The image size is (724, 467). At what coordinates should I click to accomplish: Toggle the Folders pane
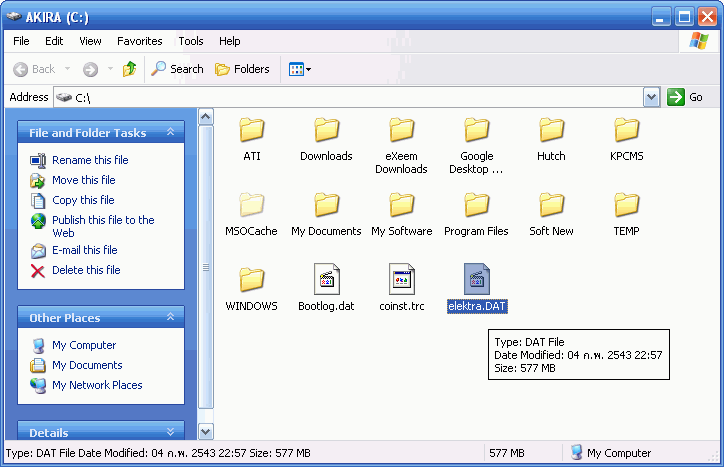[242, 69]
